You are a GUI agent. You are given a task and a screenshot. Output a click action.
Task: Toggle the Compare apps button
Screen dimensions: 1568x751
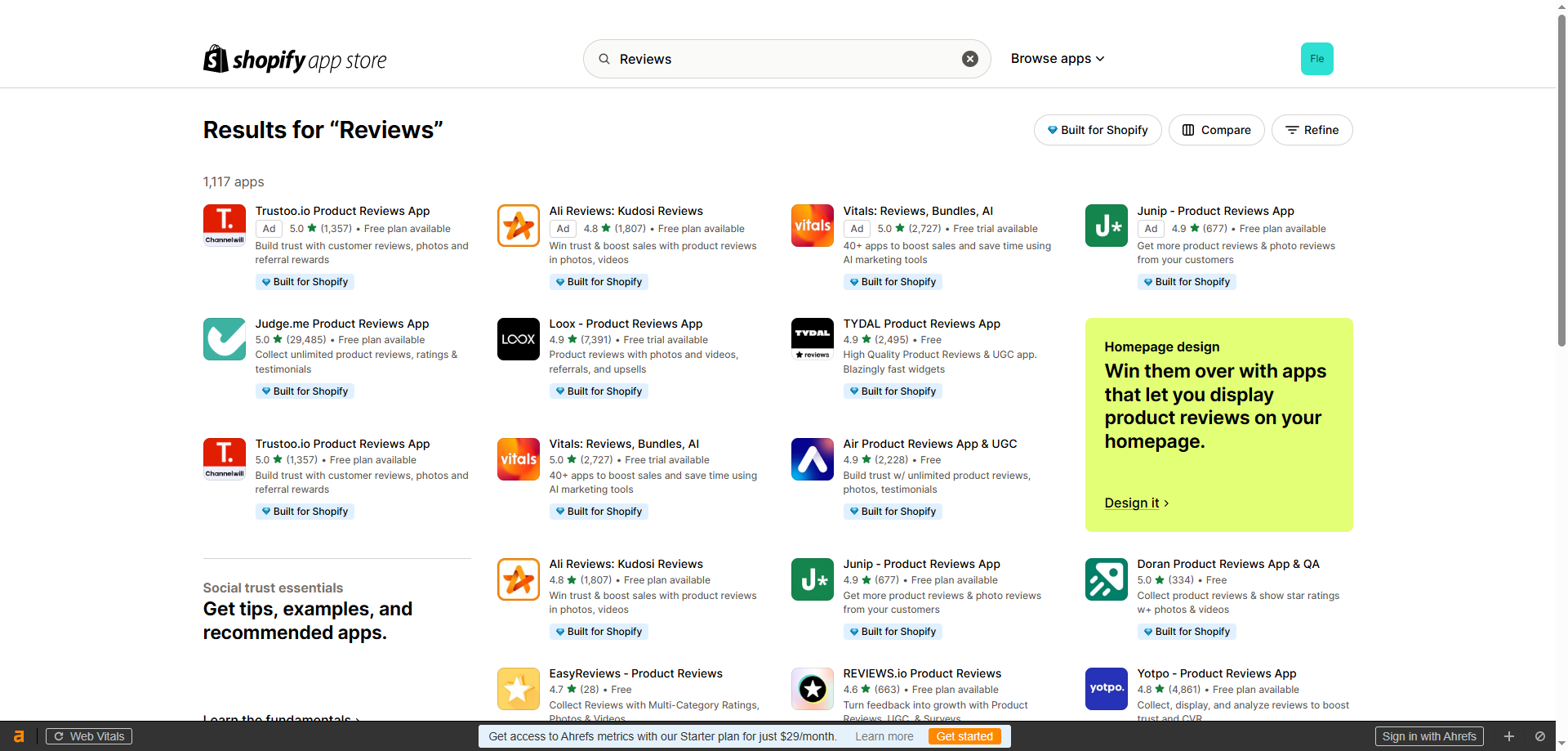(1216, 130)
